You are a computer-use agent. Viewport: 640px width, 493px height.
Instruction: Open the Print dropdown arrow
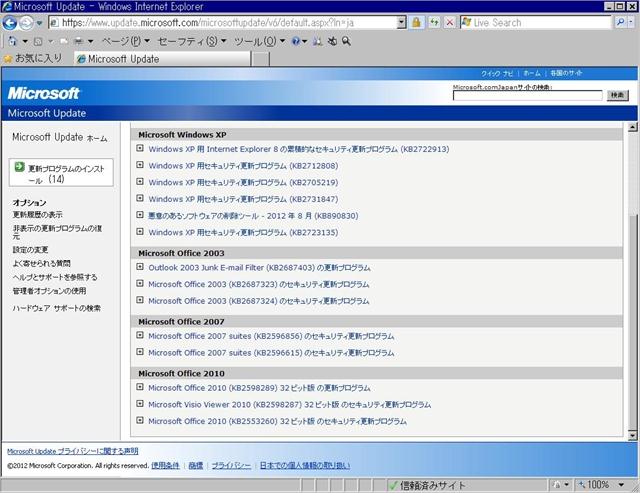[x=90, y=41]
